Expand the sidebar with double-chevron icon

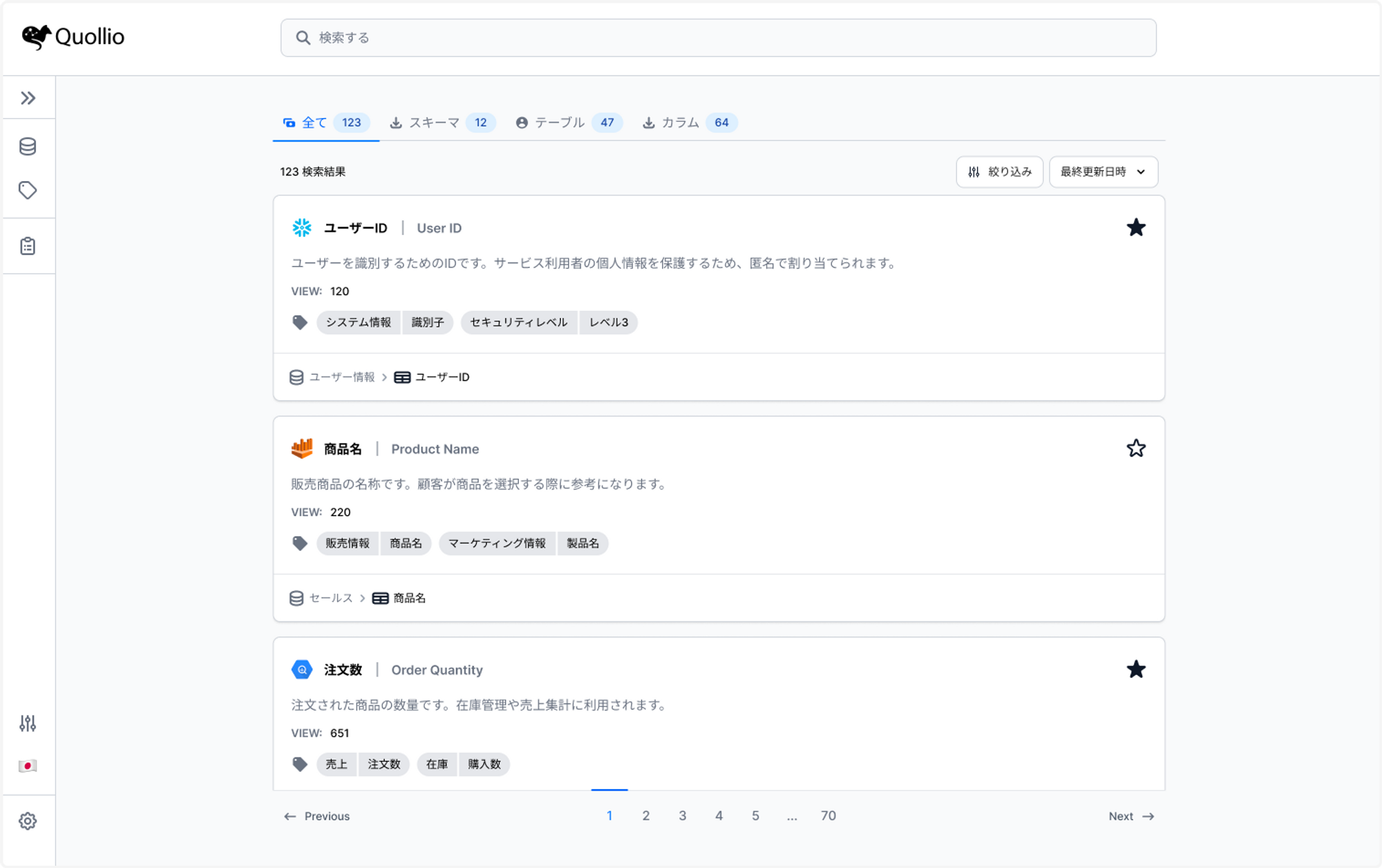(28, 98)
